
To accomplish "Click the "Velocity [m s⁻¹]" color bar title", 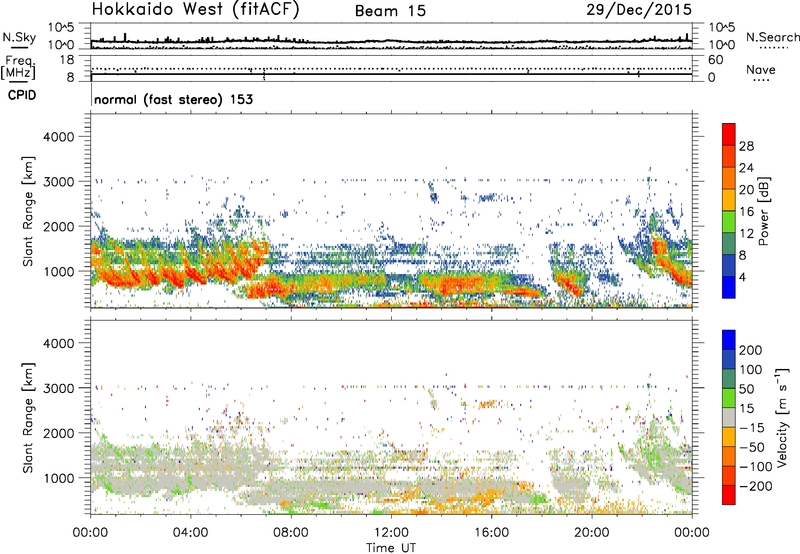I will [x=782, y=417].
